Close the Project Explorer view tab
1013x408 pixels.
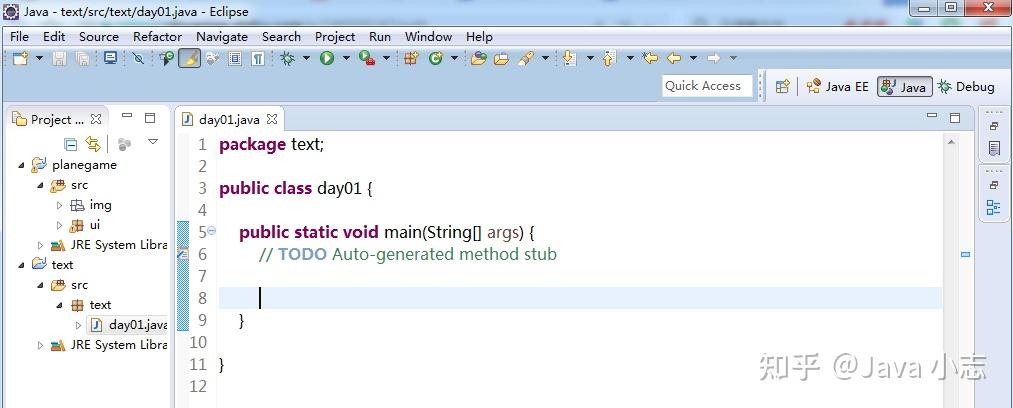[96, 119]
